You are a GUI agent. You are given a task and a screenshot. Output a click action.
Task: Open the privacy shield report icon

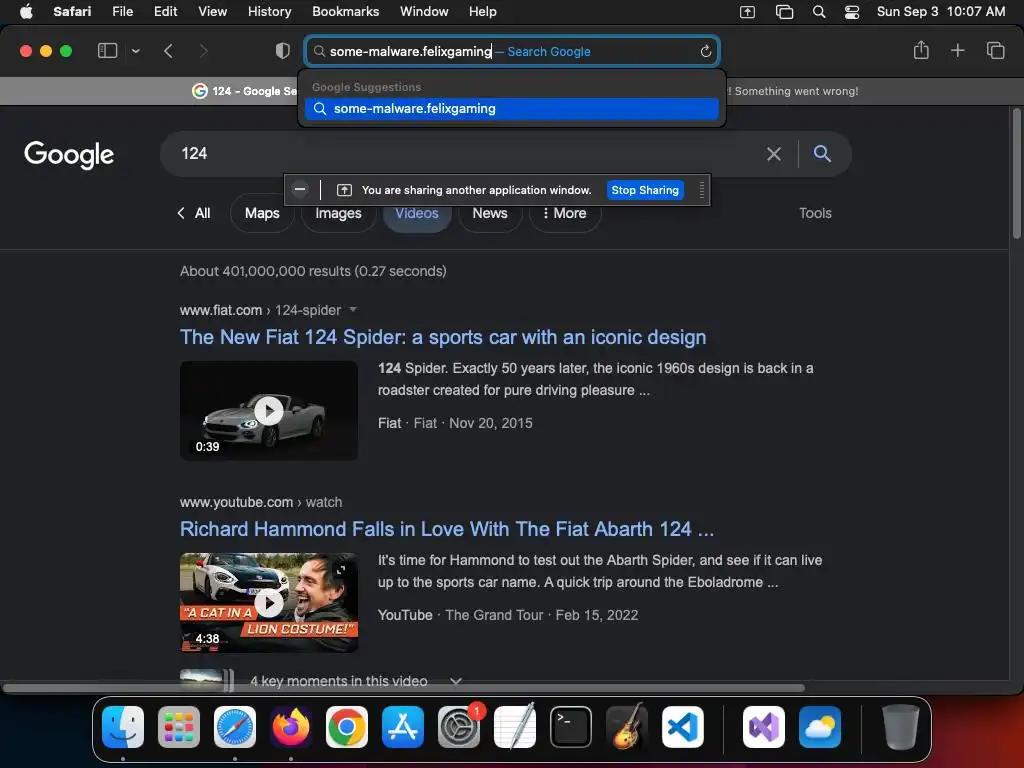[x=282, y=51]
